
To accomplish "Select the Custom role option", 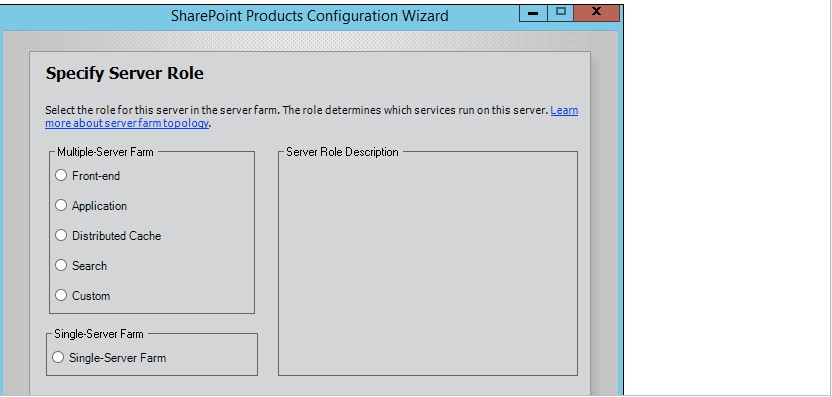I will [61, 295].
